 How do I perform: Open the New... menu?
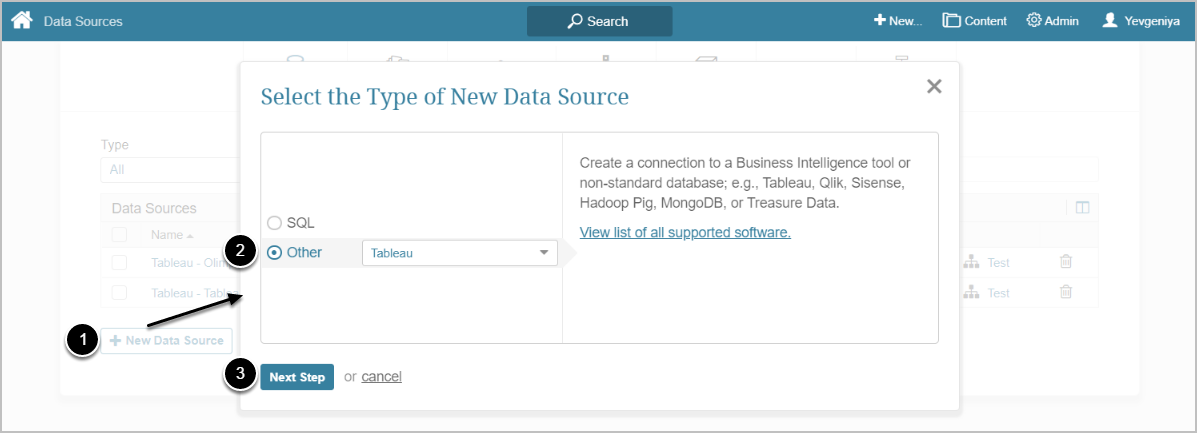coord(897,21)
